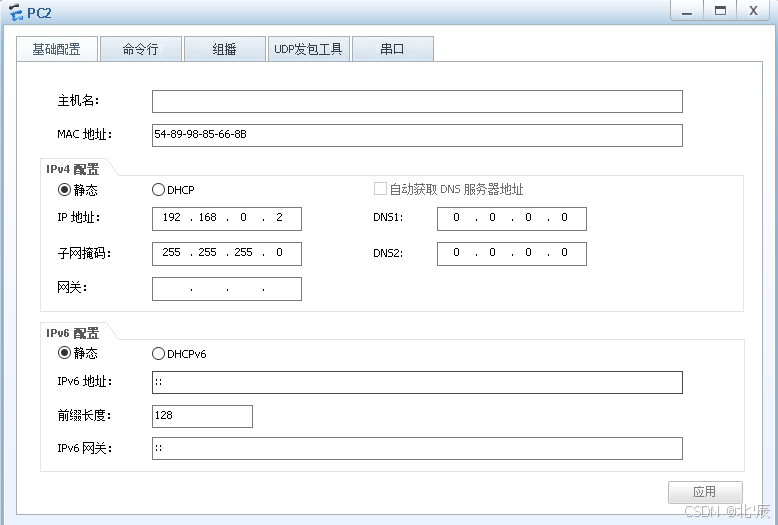Open the 命令行 tab
The width and height of the screenshot is (778, 525).
(x=140, y=49)
